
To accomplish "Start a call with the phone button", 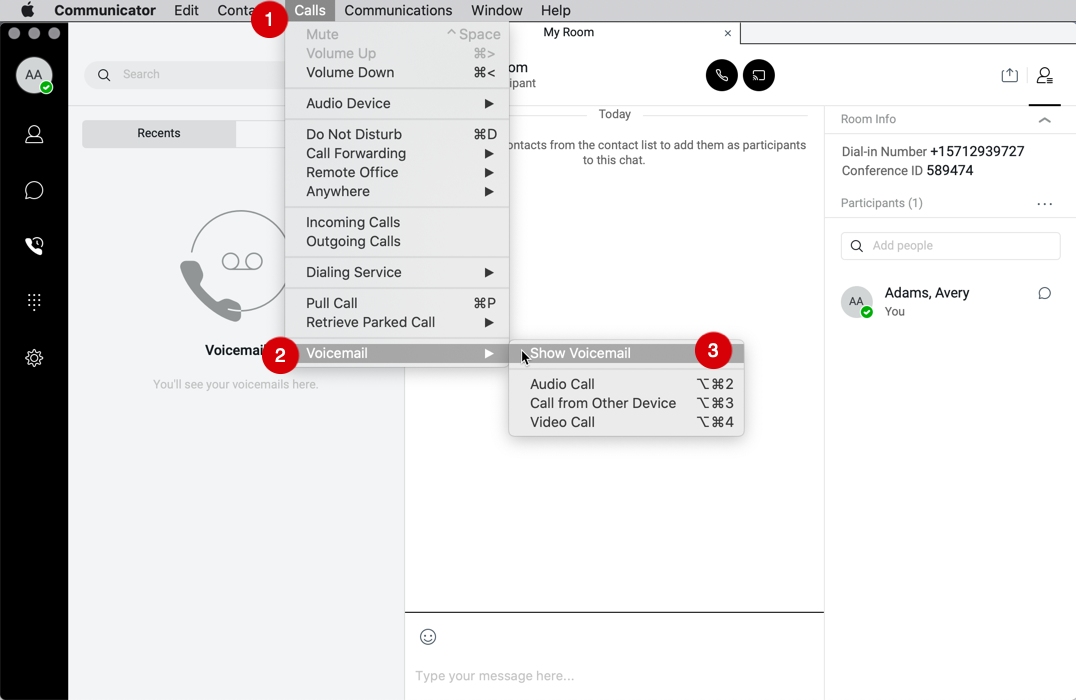I will pyautogui.click(x=721, y=75).
